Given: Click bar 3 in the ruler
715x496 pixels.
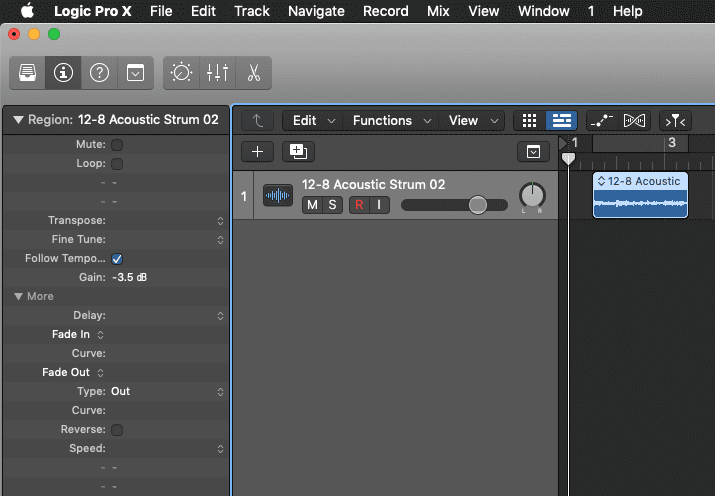Looking at the screenshot, I should click(672, 143).
